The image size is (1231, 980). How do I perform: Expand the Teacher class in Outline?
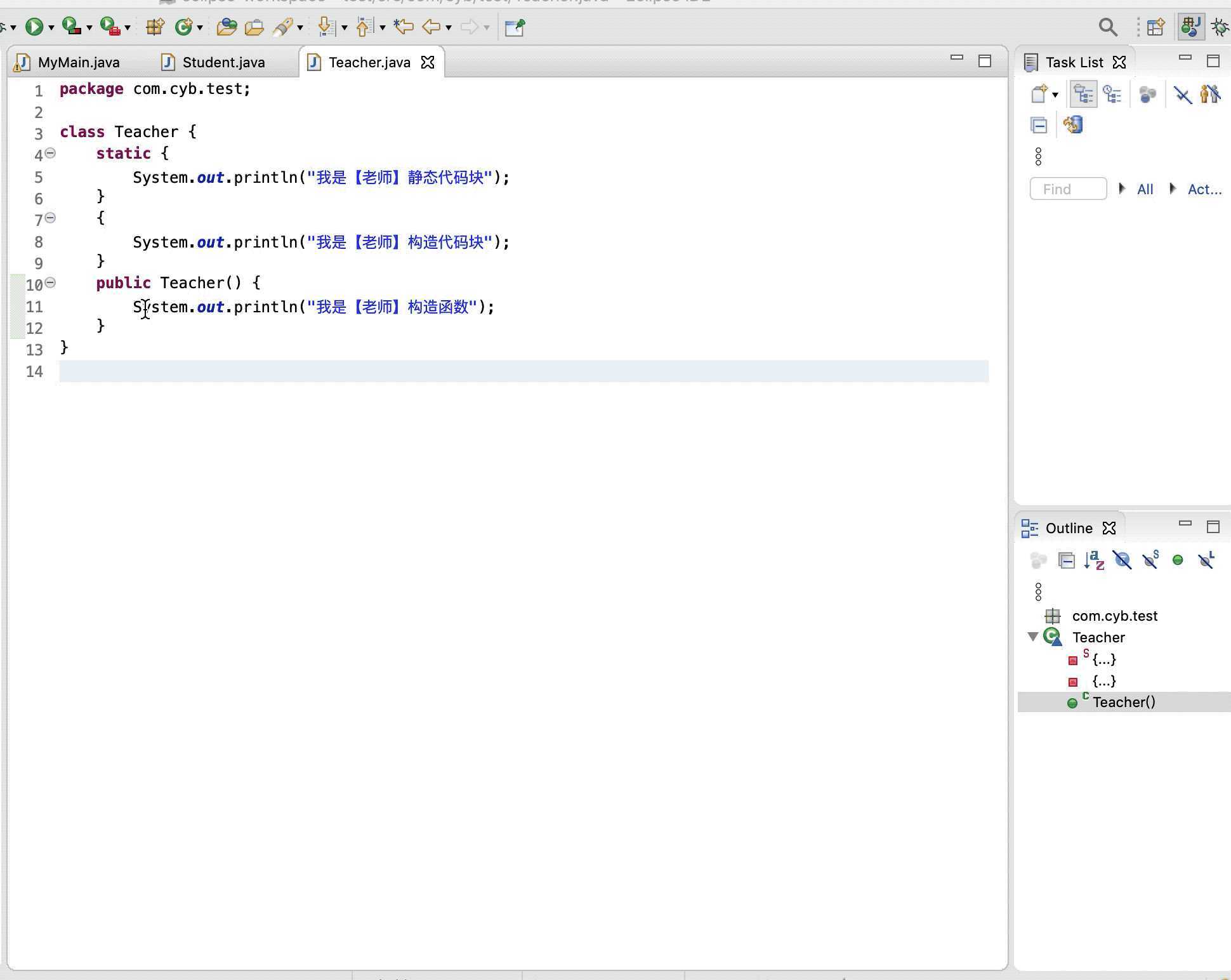pyautogui.click(x=1034, y=637)
